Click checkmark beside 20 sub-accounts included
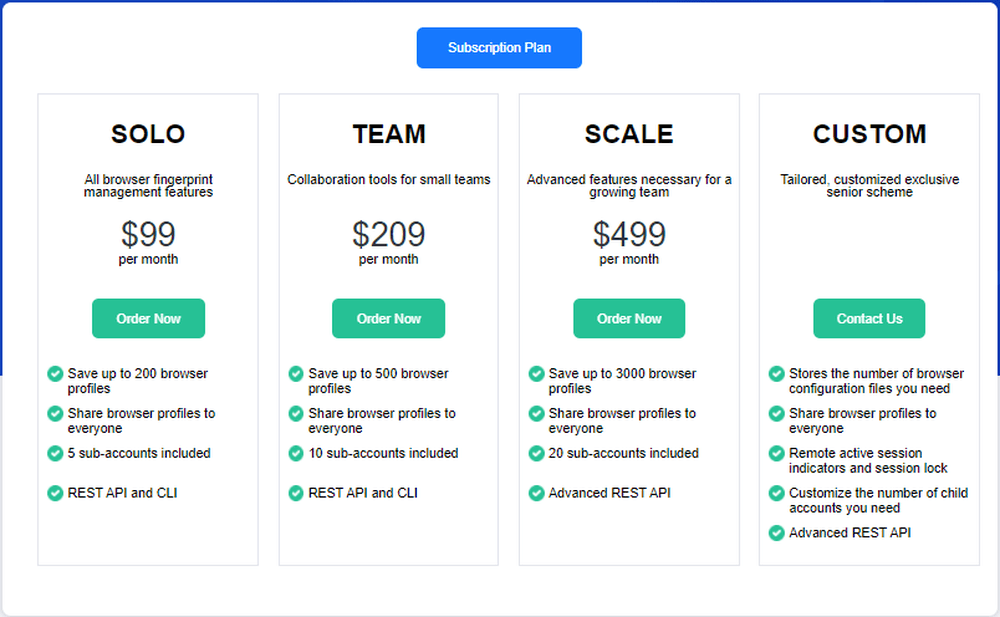The width and height of the screenshot is (1000, 617). [536, 453]
